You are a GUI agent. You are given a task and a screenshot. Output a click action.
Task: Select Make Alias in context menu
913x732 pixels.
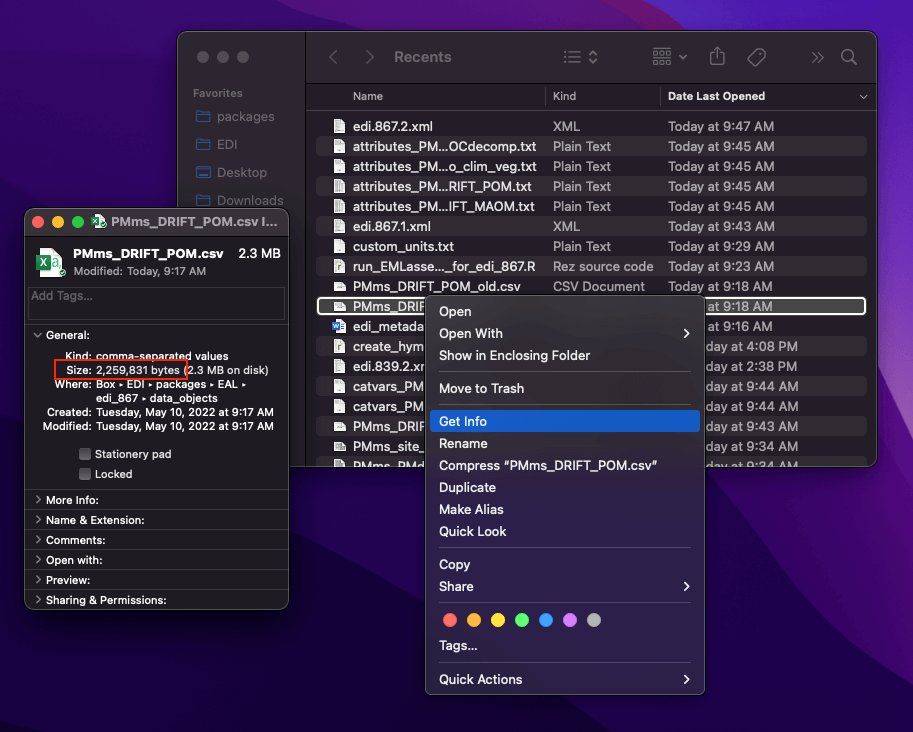[565, 510]
